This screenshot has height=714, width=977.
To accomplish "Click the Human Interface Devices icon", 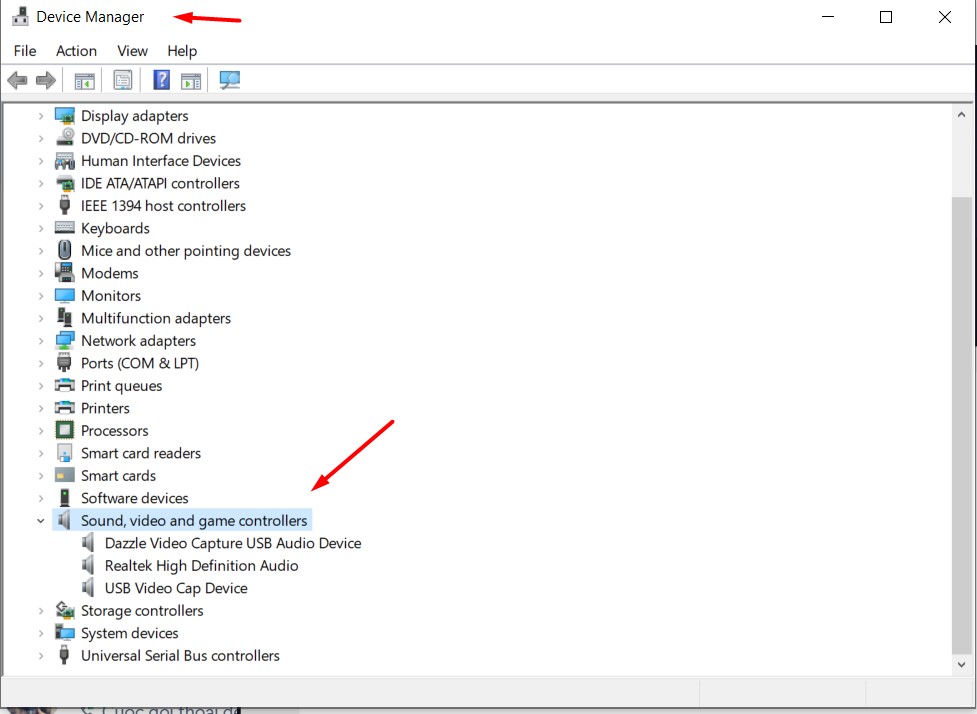I will [65, 161].
